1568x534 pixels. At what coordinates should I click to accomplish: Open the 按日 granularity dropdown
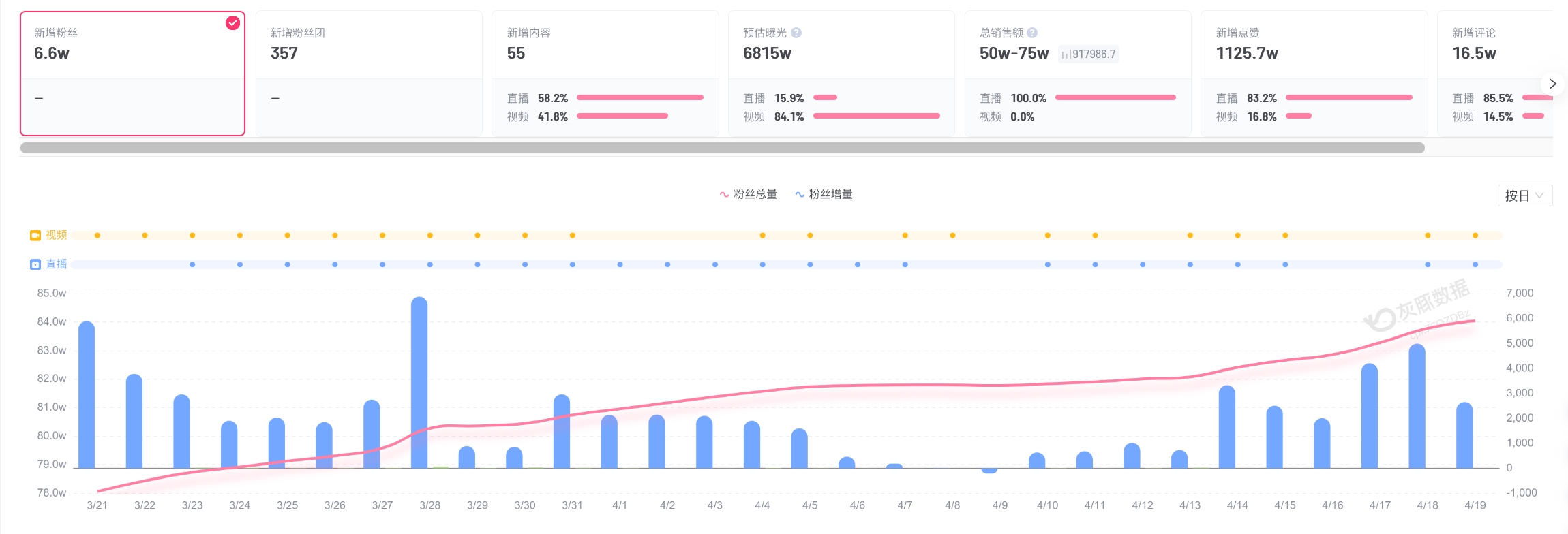point(1524,195)
